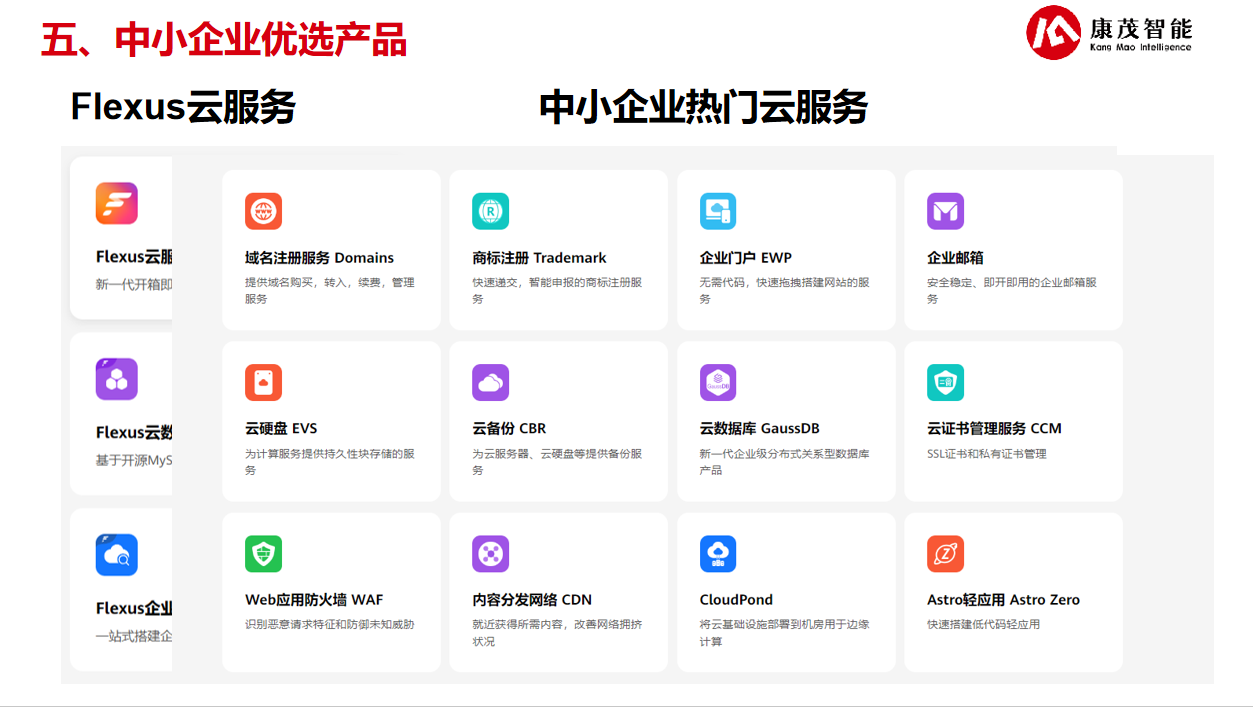Viewport: 1253px width, 707px height.
Task: Click the orange 云硬盘 EVS icon
Action: [263, 382]
